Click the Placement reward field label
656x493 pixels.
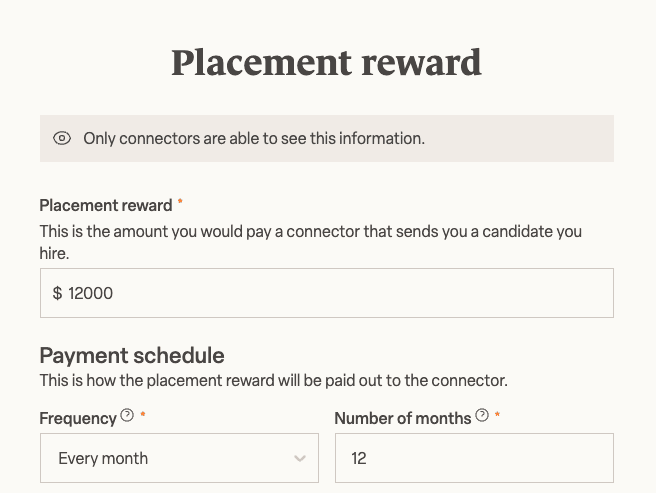click(x=106, y=205)
